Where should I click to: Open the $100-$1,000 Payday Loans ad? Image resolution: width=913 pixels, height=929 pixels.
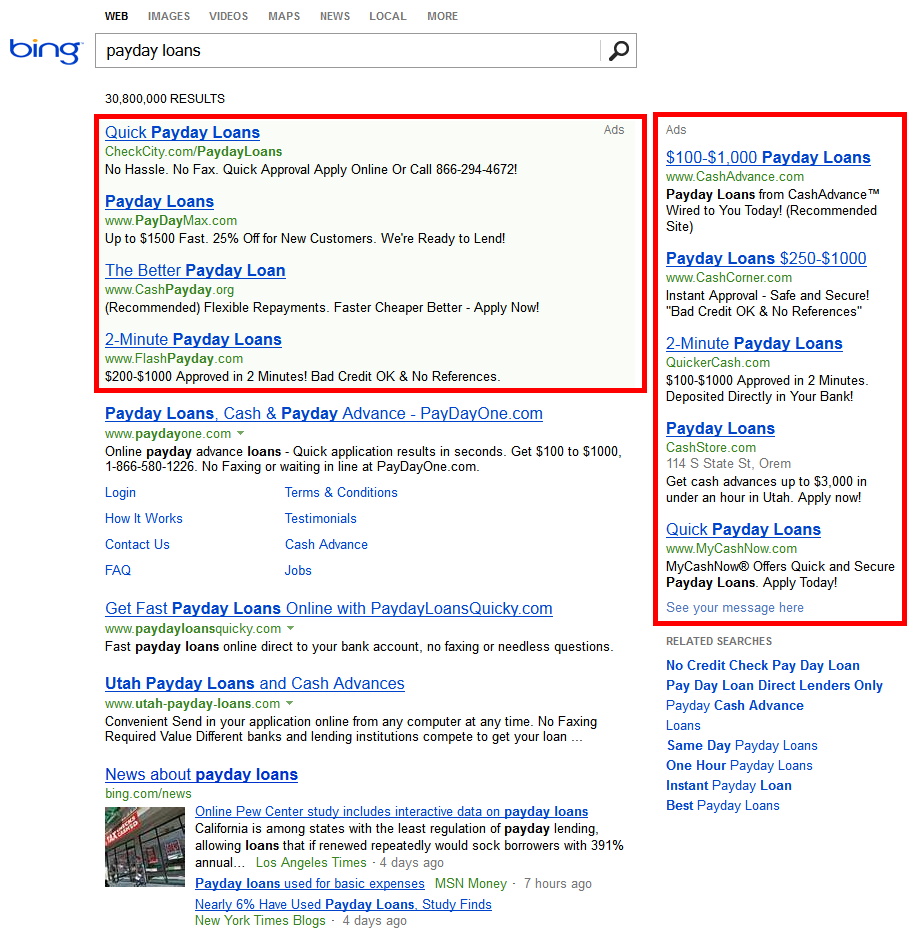point(768,157)
